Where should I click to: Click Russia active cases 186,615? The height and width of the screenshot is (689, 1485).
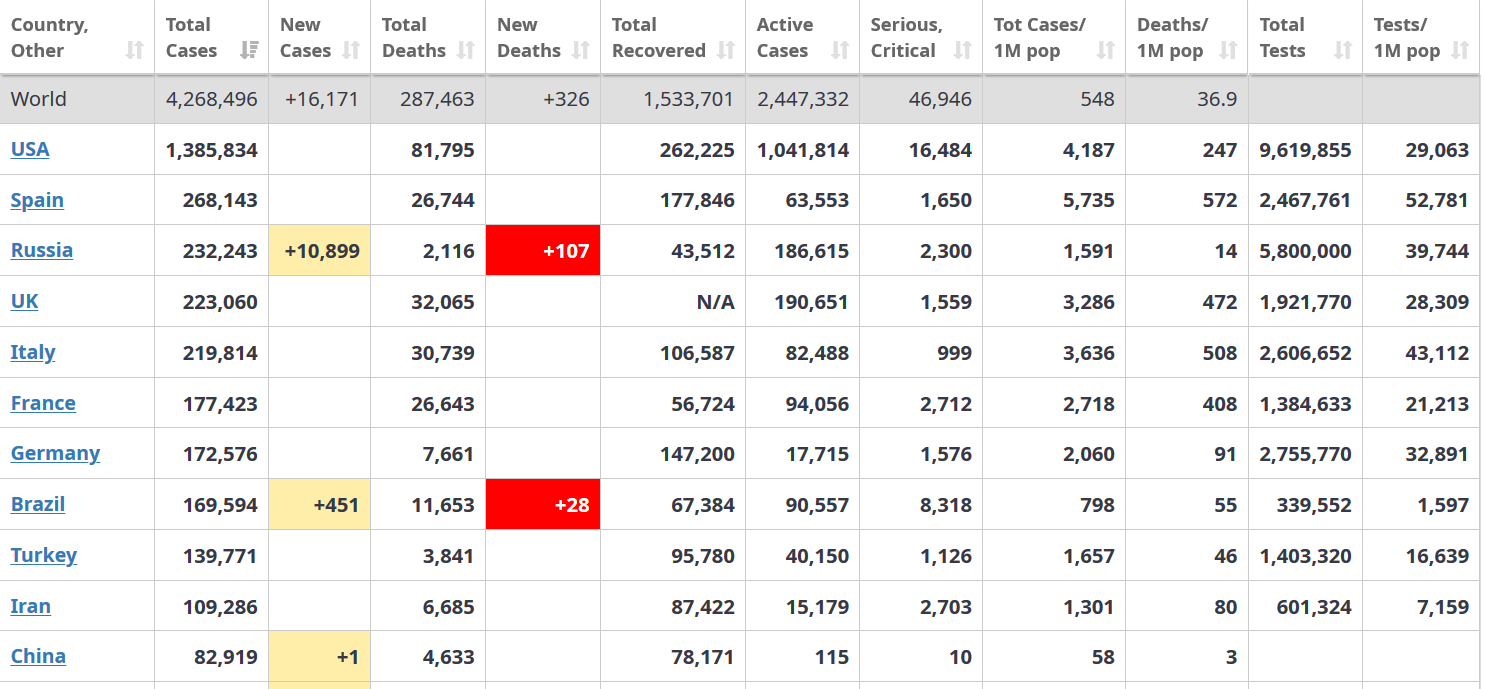[811, 251]
